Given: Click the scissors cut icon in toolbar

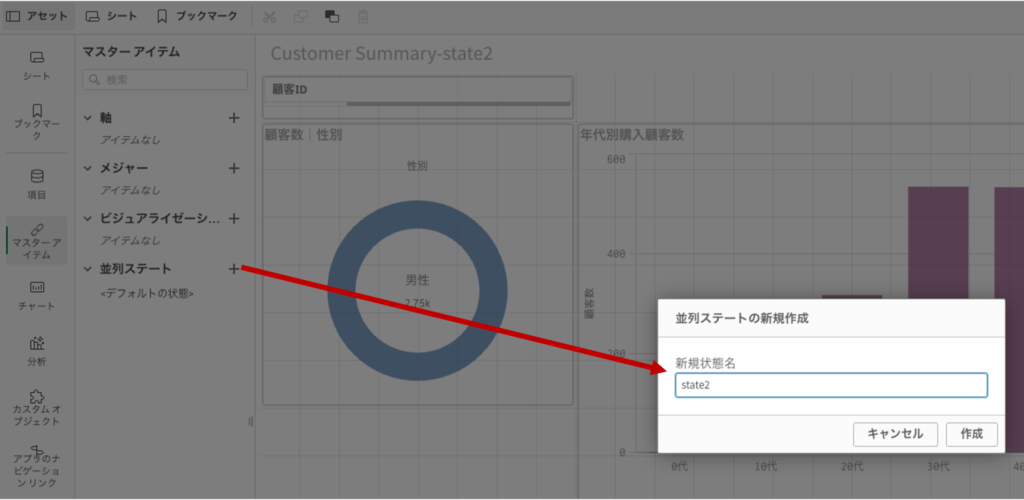Looking at the screenshot, I should click(x=269, y=17).
